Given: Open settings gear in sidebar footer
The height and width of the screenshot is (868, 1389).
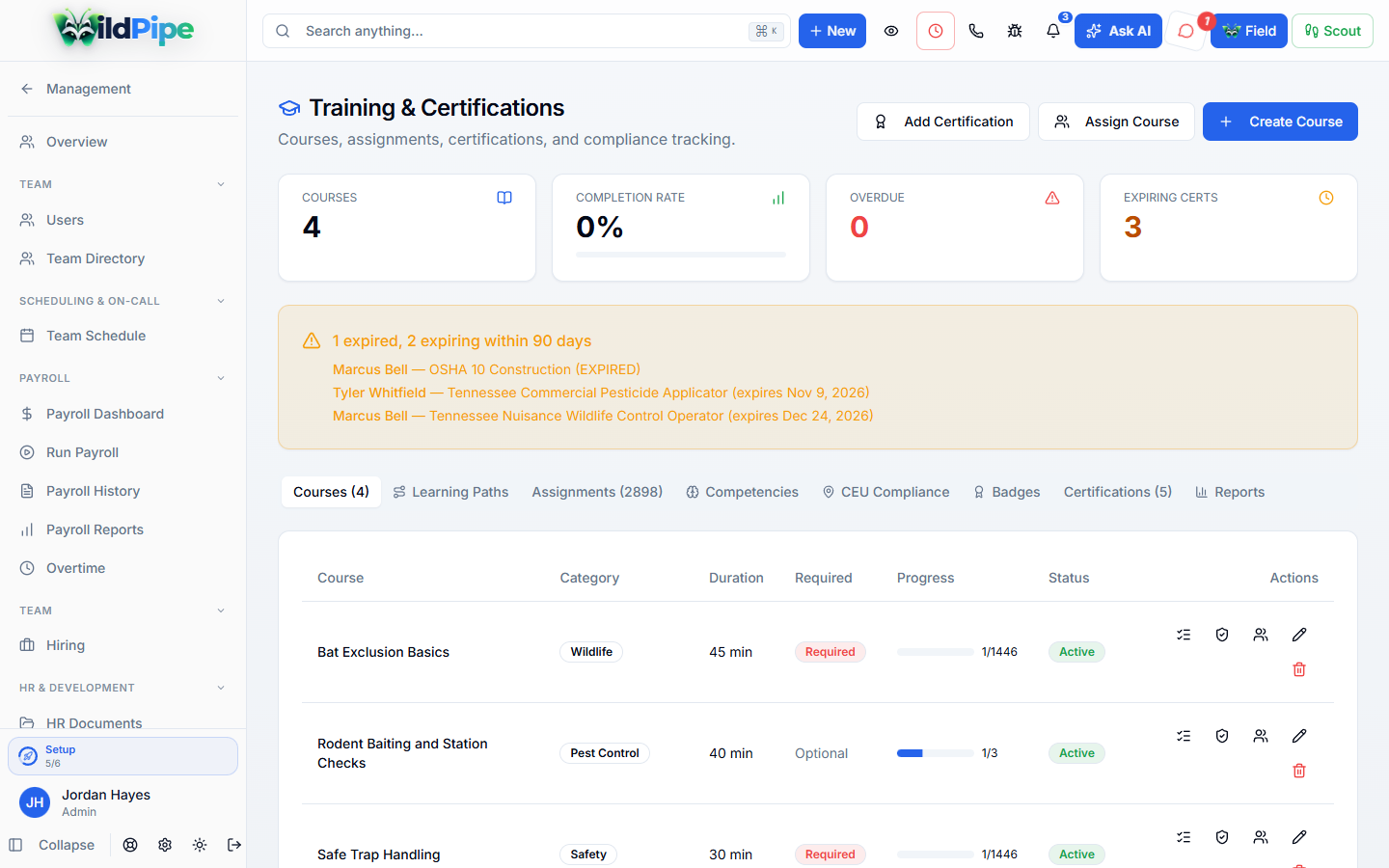Looking at the screenshot, I should click(165, 845).
